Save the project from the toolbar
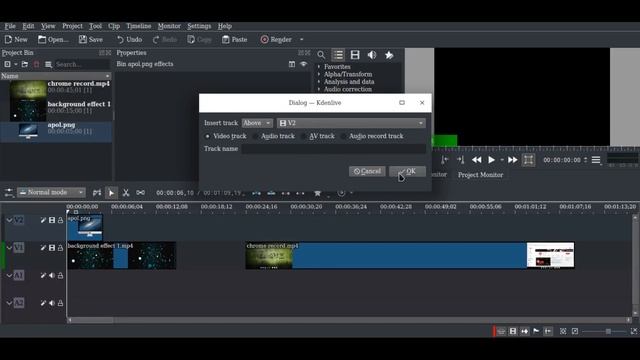Image resolution: width=640 pixels, height=360 pixels. pyautogui.click(x=91, y=40)
